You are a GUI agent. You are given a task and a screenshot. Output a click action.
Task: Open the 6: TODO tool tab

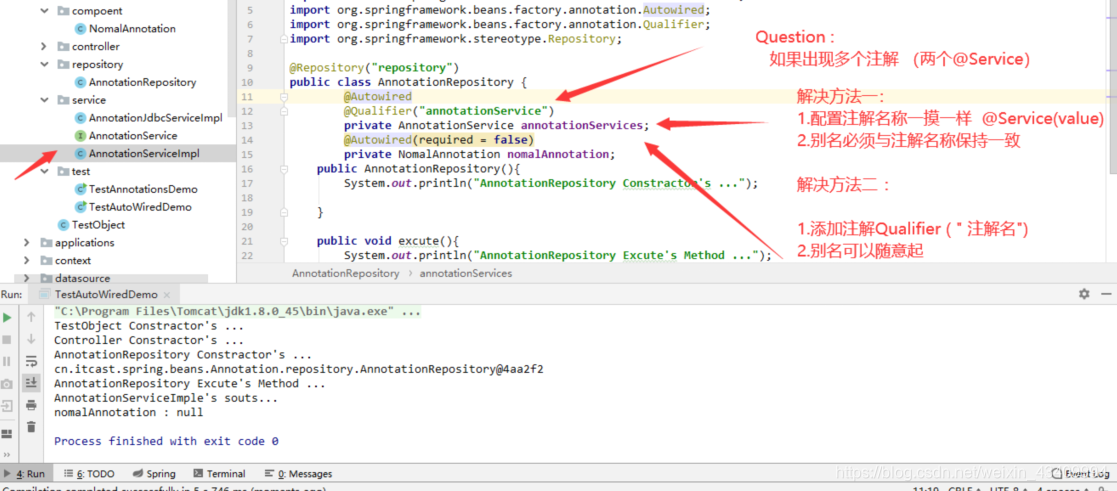pyautogui.click(x=89, y=474)
